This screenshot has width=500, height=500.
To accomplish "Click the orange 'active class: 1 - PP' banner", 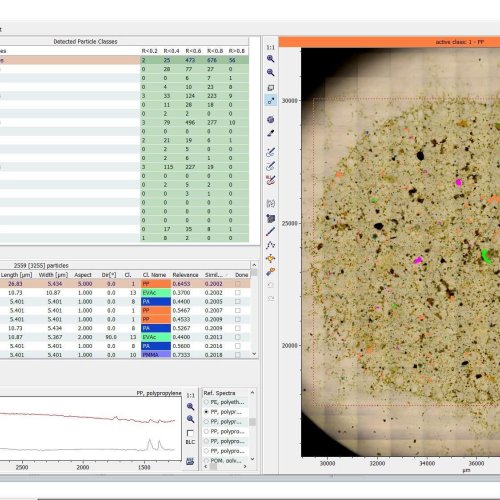I will tap(389, 42).
